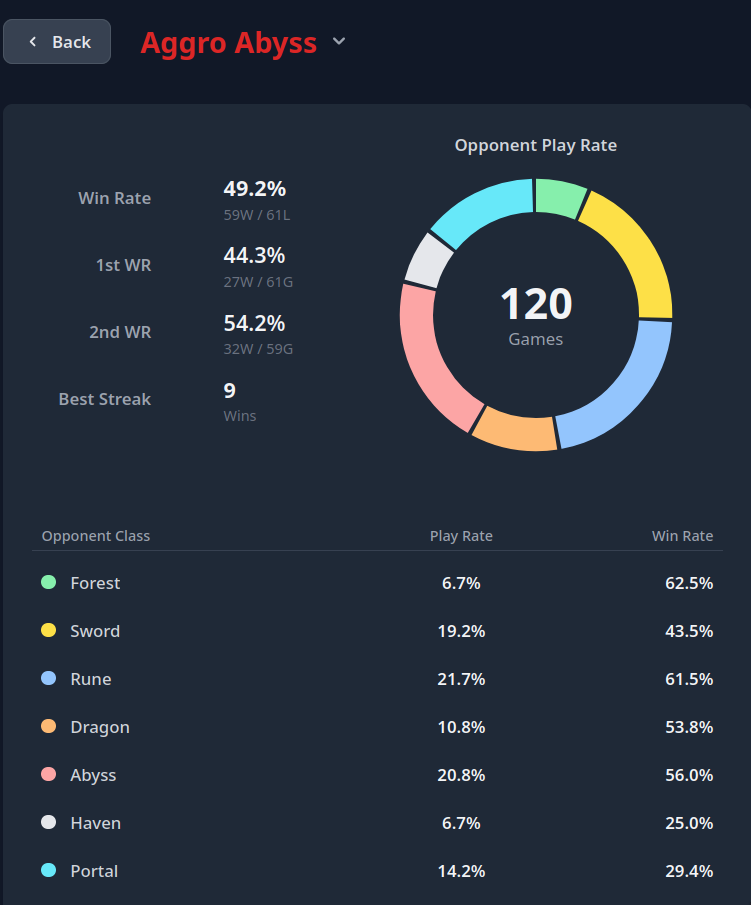Select the Abyss row name
Image resolution: width=751 pixels, height=905 pixels.
pyautogui.click(x=93, y=775)
